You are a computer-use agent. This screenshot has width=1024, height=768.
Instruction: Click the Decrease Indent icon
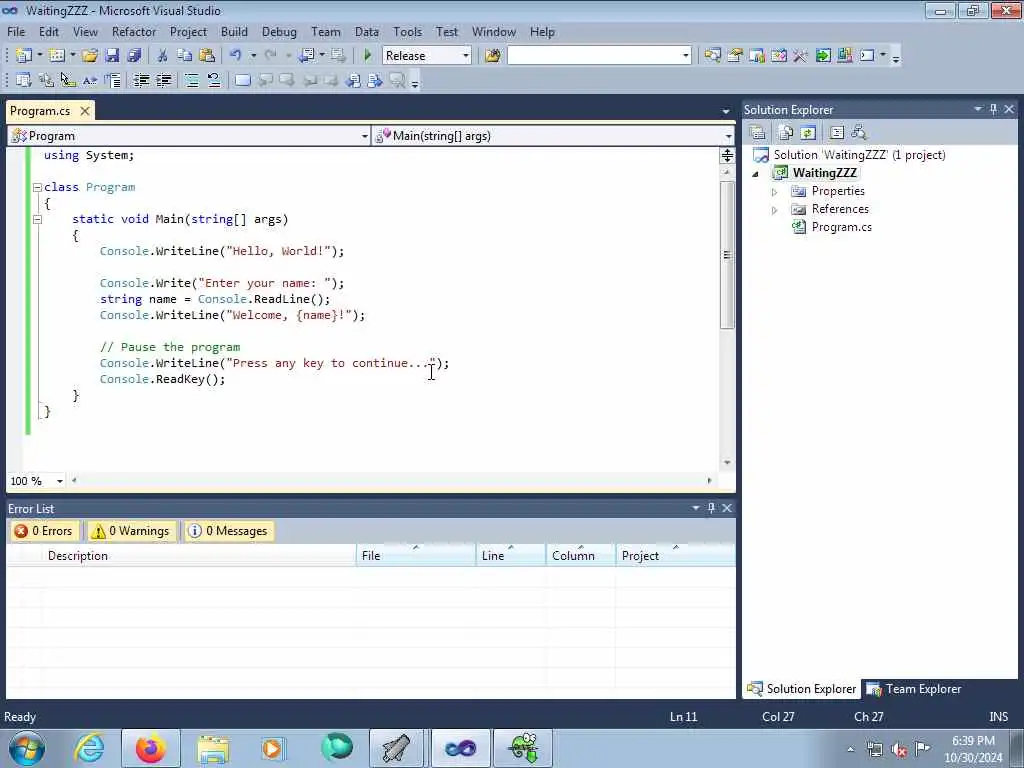pyautogui.click(x=141, y=80)
